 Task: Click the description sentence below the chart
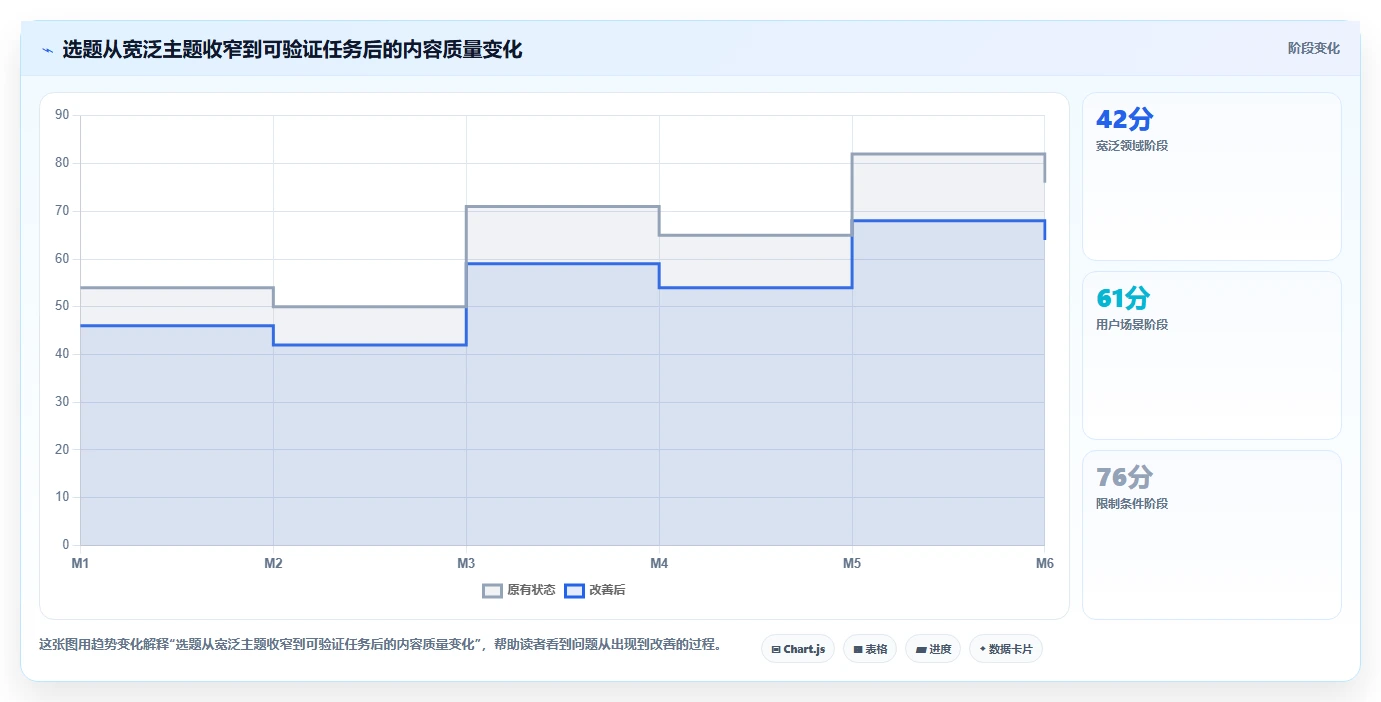click(380, 645)
